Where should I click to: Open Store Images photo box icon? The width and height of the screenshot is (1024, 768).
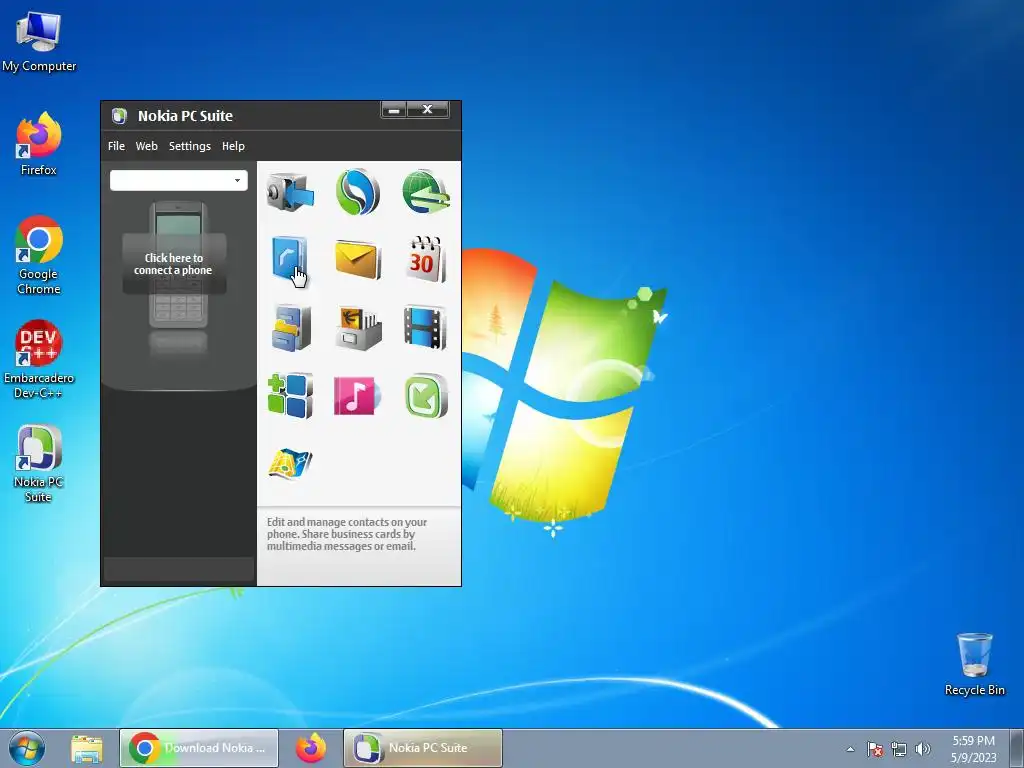point(359,328)
